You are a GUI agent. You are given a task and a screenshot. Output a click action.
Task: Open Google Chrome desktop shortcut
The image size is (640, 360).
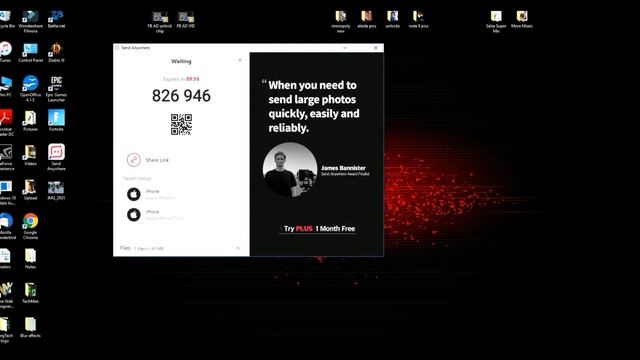30,226
